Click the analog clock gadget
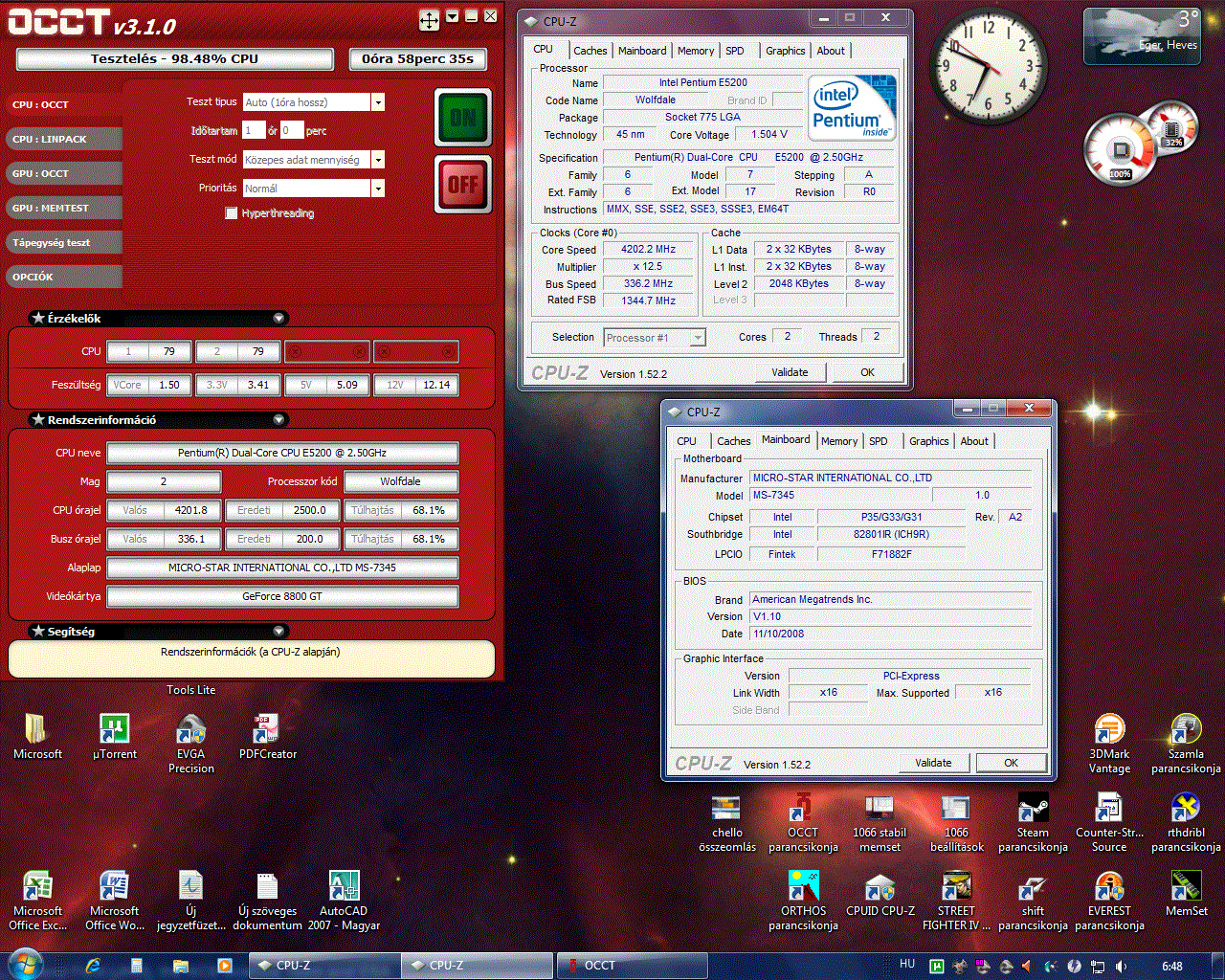The image size is (1225, 980). (990, 64)
